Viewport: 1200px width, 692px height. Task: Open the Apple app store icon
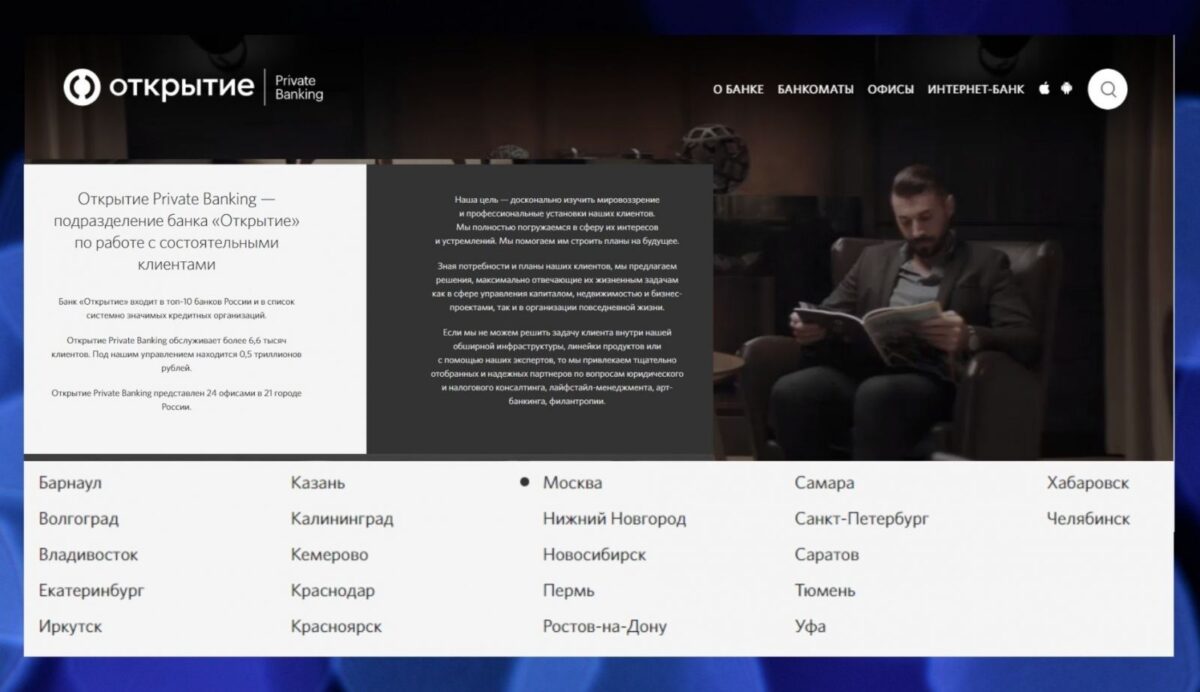coord(1044,88)
